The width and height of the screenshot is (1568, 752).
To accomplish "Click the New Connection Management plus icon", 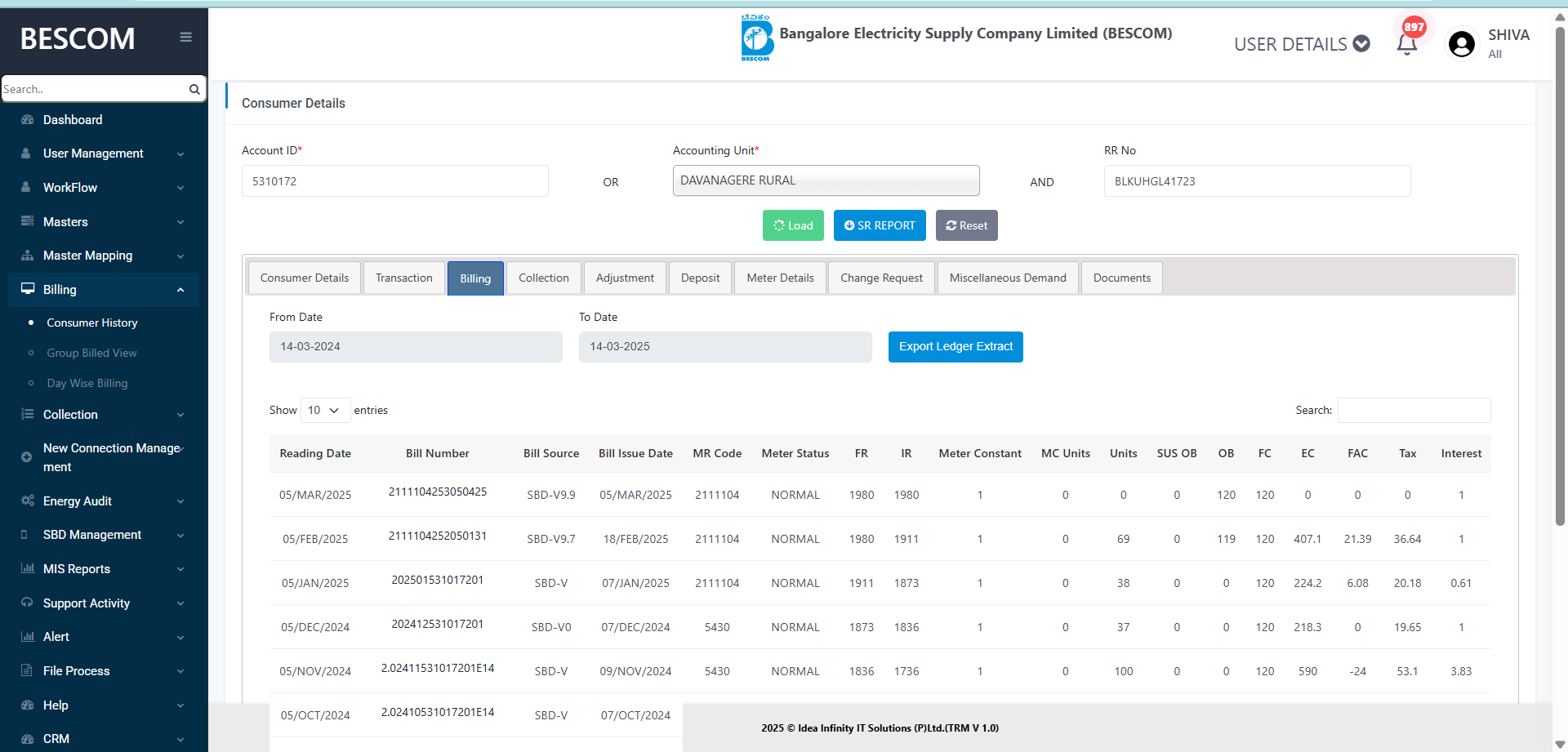I will click(26, 457).
